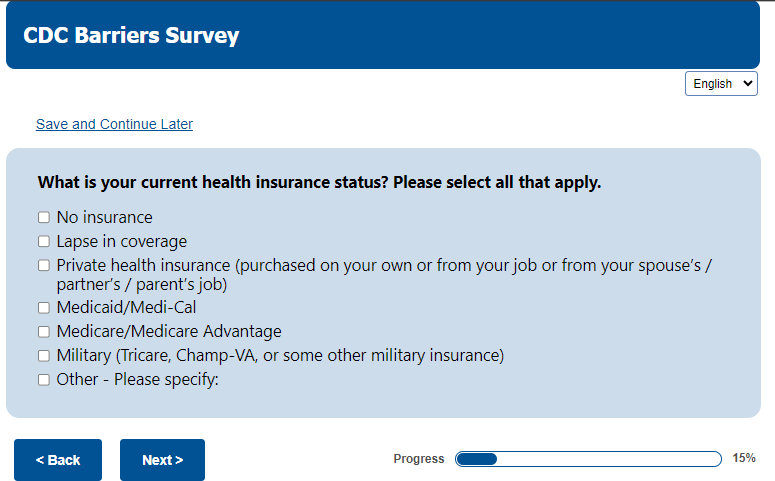Viewport: 775px width, 481px height.
Task: Click the survey progress bar
Action: pos(588,459)
